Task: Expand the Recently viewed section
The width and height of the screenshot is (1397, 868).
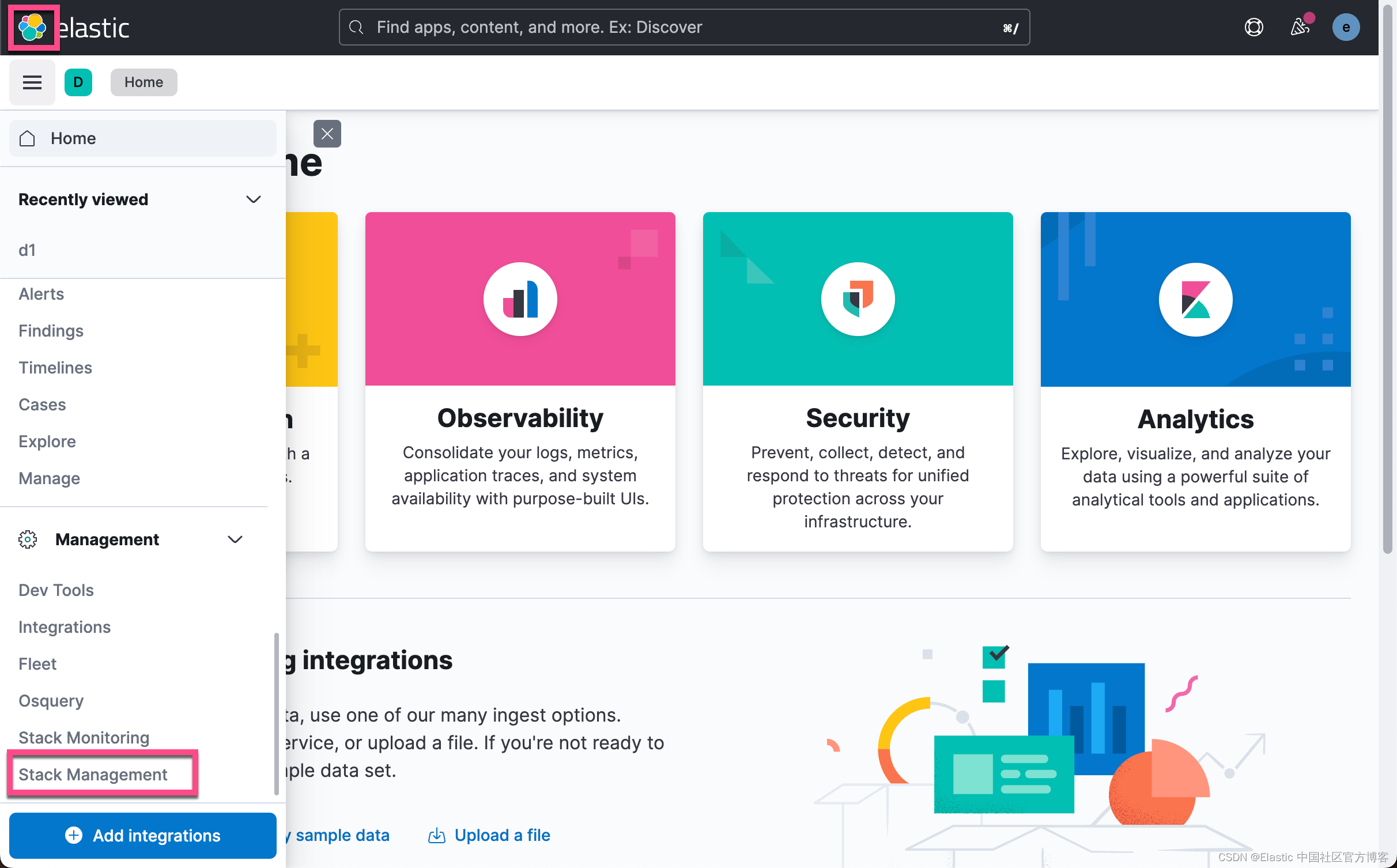Action: click(252, 198)
